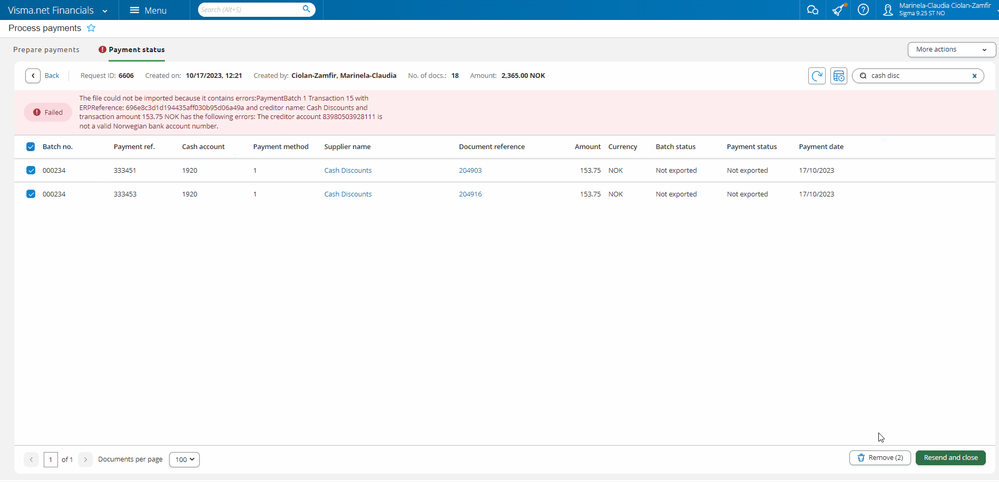Mark Process payments as favorite with star
The width and height of the screenshot is (999, 482).
pos(91,28)
